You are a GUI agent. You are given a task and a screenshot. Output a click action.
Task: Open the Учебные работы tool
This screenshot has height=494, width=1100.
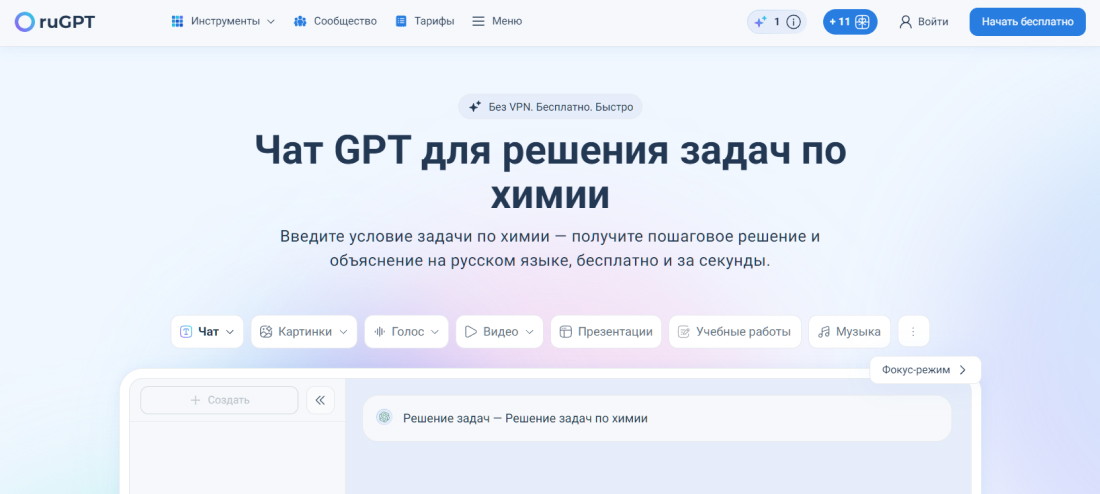point(734,332)
